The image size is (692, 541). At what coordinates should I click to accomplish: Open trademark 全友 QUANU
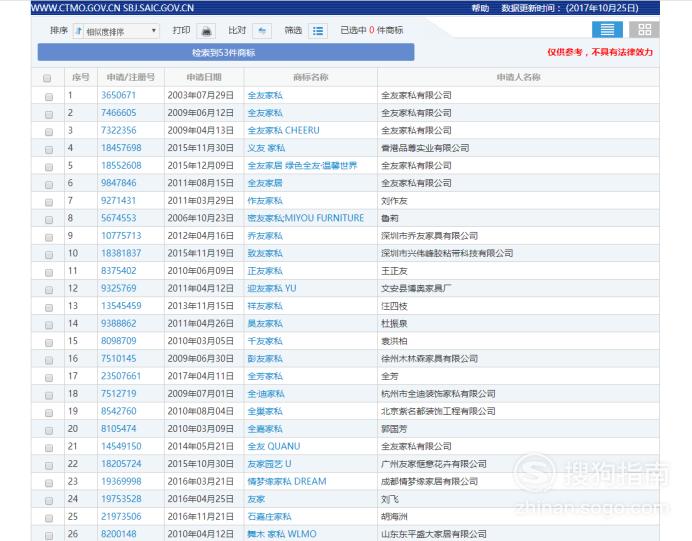pyautogui.click(x=274, y=446)
